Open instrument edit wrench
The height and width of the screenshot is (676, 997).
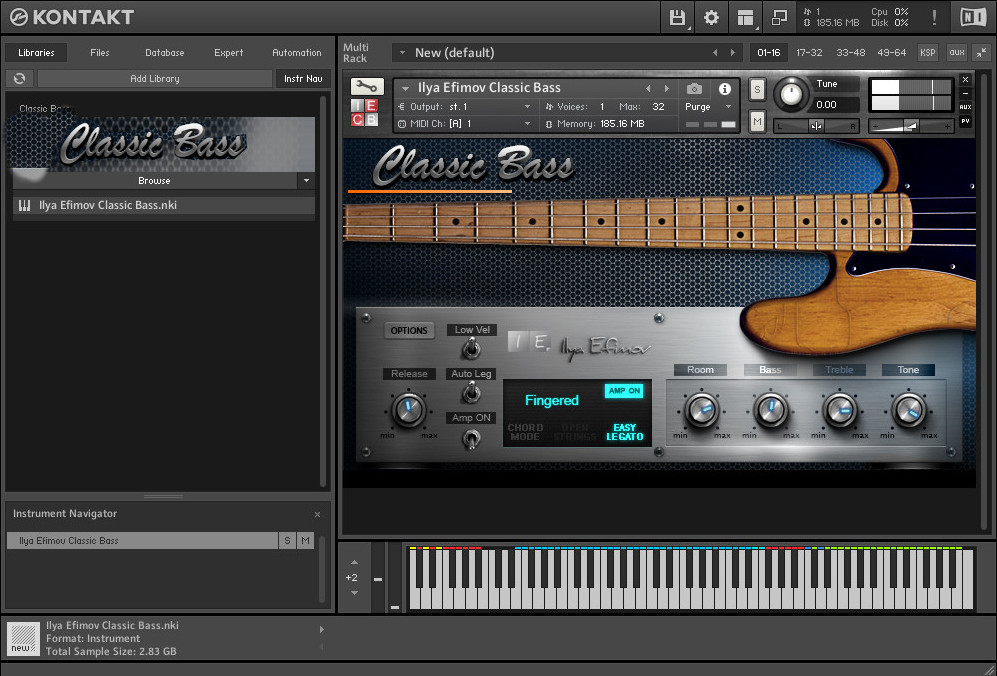[x=367, y=86]
